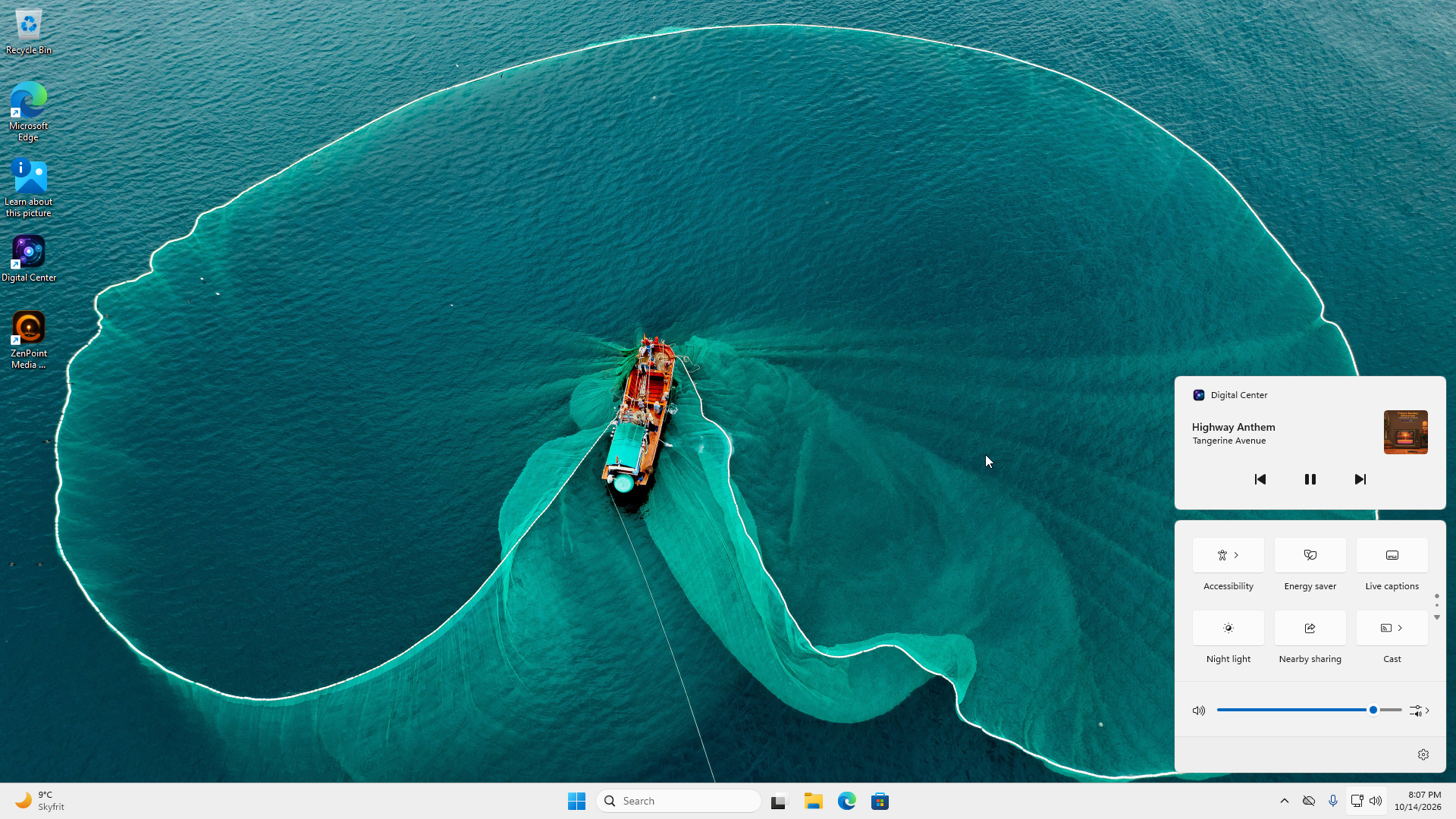Select the ZenPoint Media desktop shortcut
Image resolution: width=1456 pixels, height=819 pixels.
[29, 339]
